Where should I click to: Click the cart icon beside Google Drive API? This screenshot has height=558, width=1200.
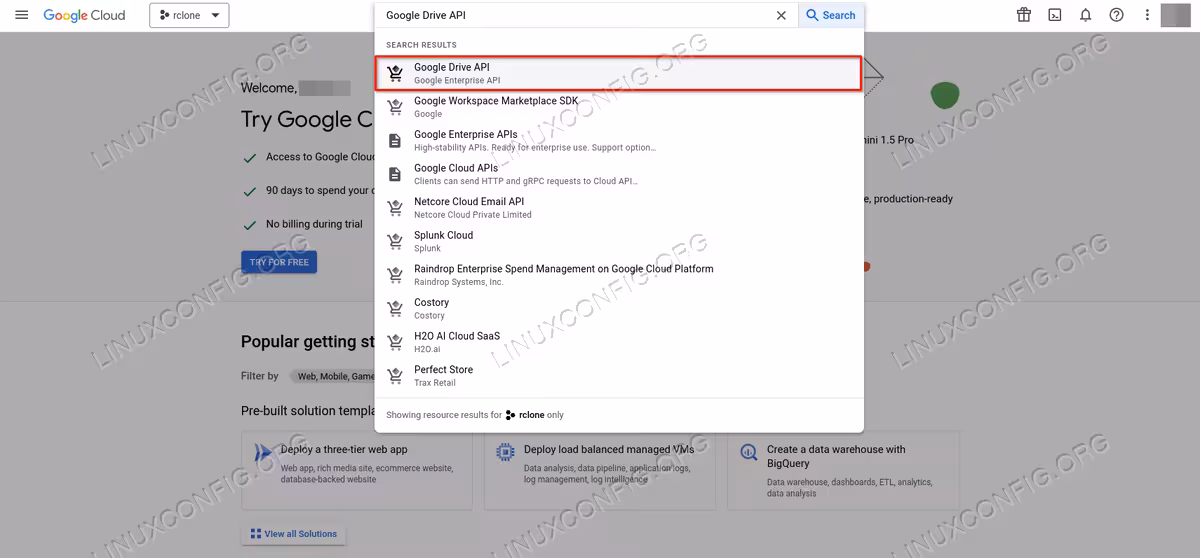[x=395, y=73]
